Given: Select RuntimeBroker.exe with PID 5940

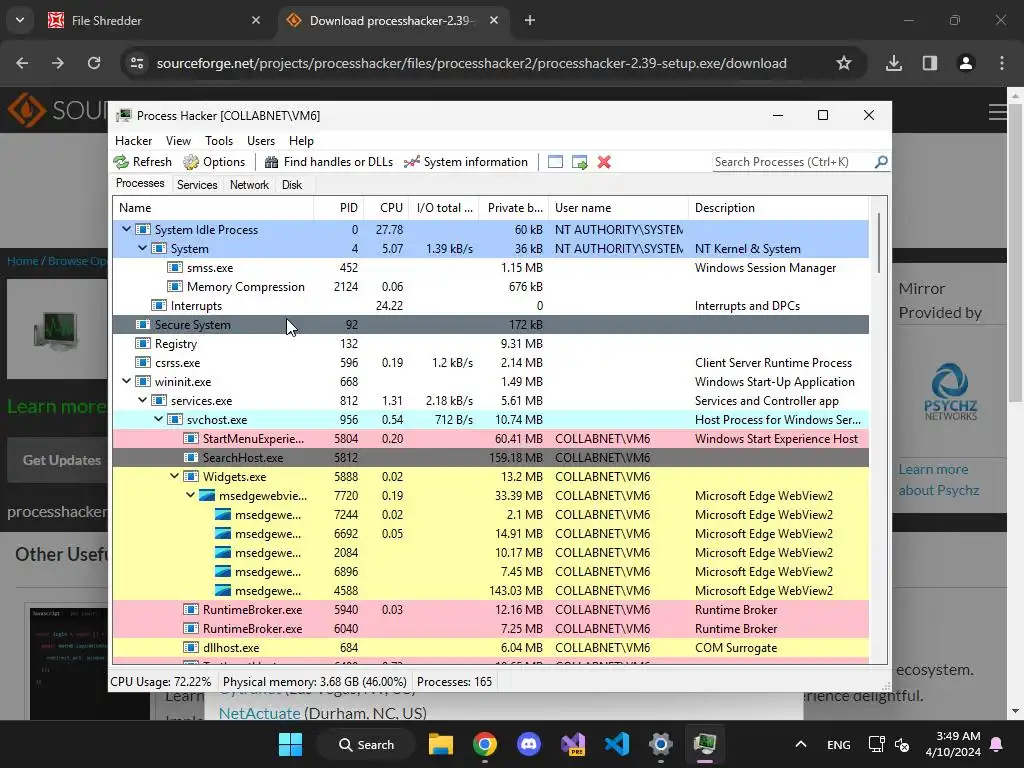Looking at the screenshot, I should pos(490,609).
